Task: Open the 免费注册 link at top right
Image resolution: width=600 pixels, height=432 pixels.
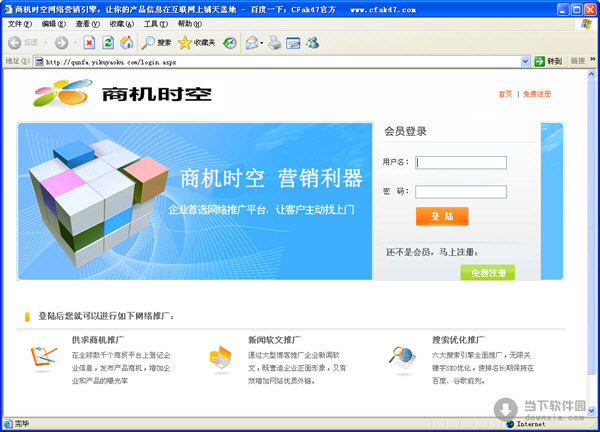Action: pos(537,94)
